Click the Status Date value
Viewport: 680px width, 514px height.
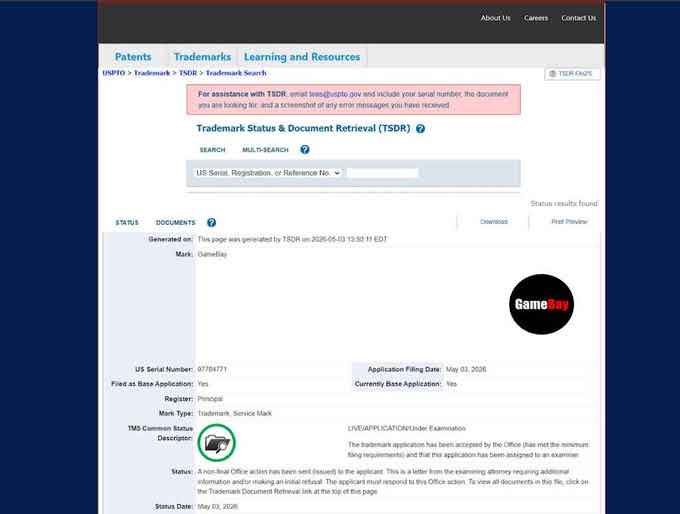217,507
